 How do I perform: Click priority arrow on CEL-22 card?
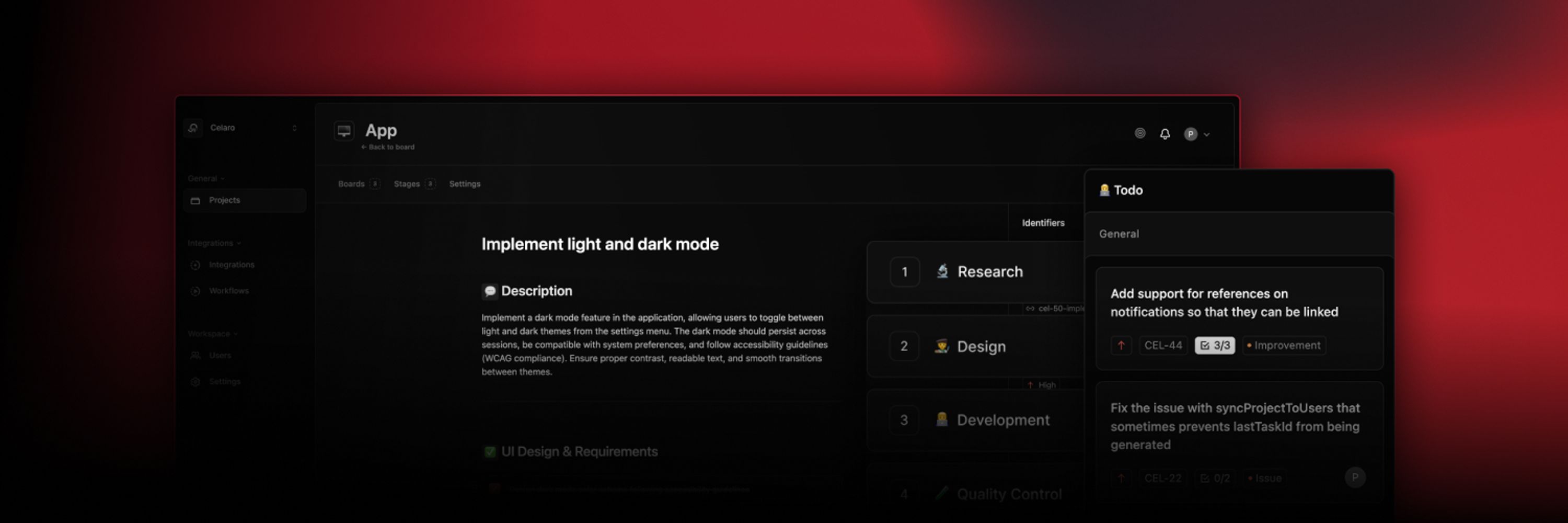[x=1121, y=478]
